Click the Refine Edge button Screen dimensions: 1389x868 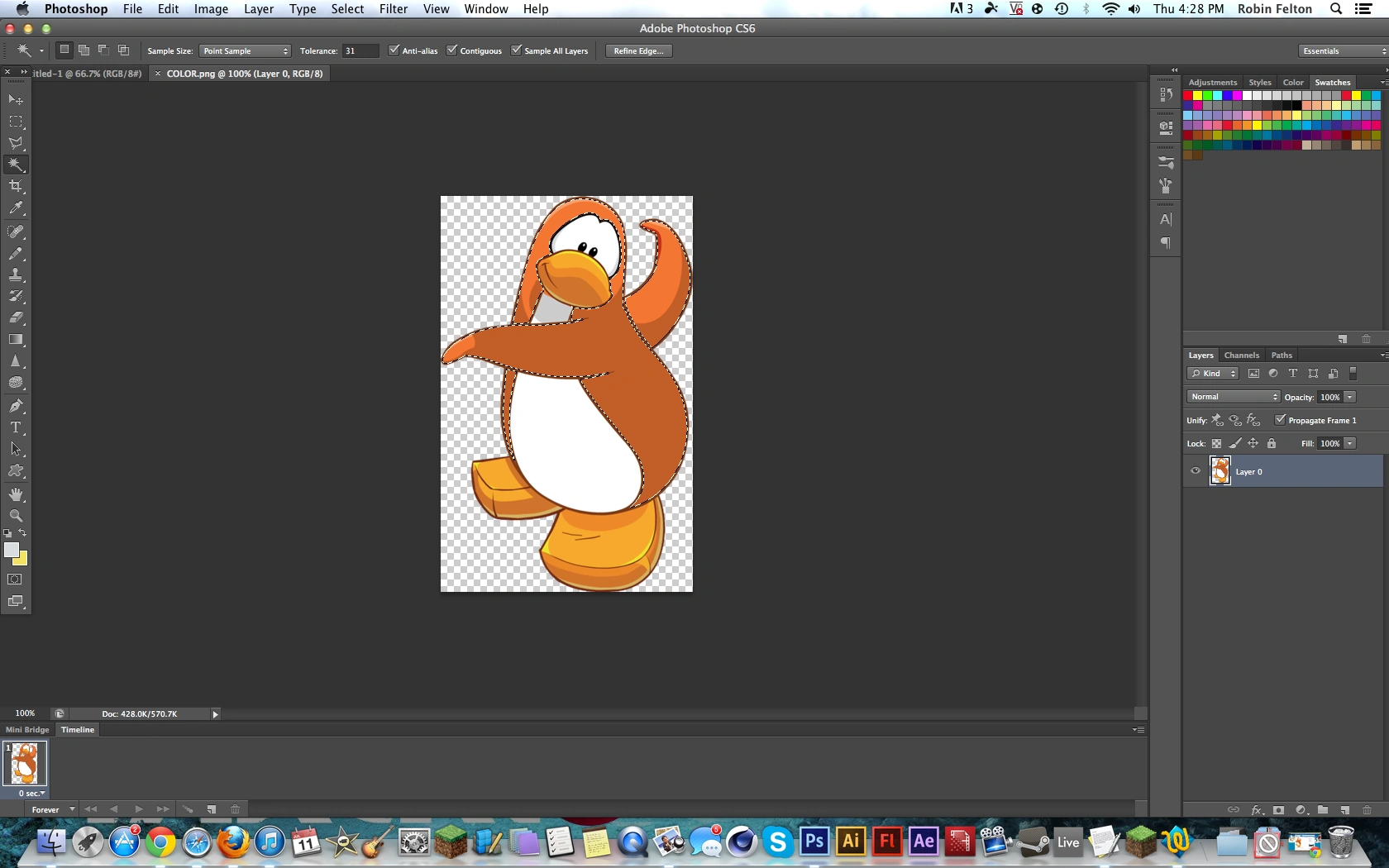(x=638, y=51)
